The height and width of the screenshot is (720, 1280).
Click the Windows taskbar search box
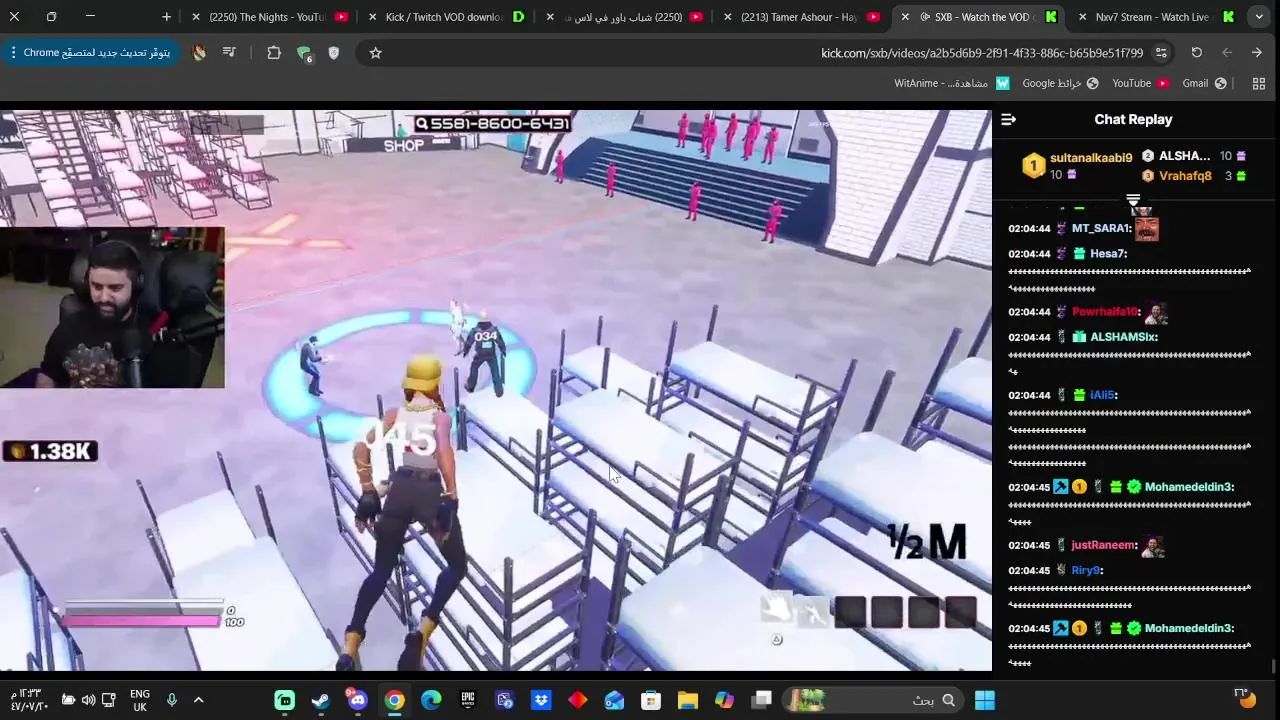[875, 700]
